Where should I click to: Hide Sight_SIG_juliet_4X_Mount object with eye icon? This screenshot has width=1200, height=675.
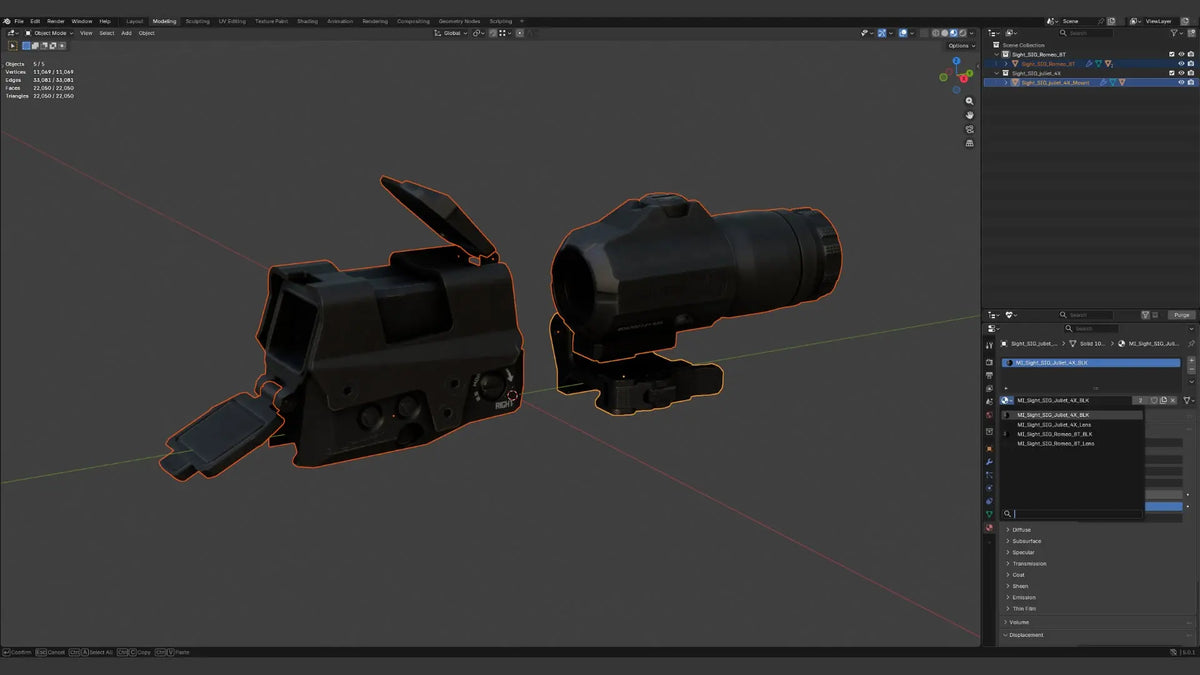click(x=1181, y=82)
